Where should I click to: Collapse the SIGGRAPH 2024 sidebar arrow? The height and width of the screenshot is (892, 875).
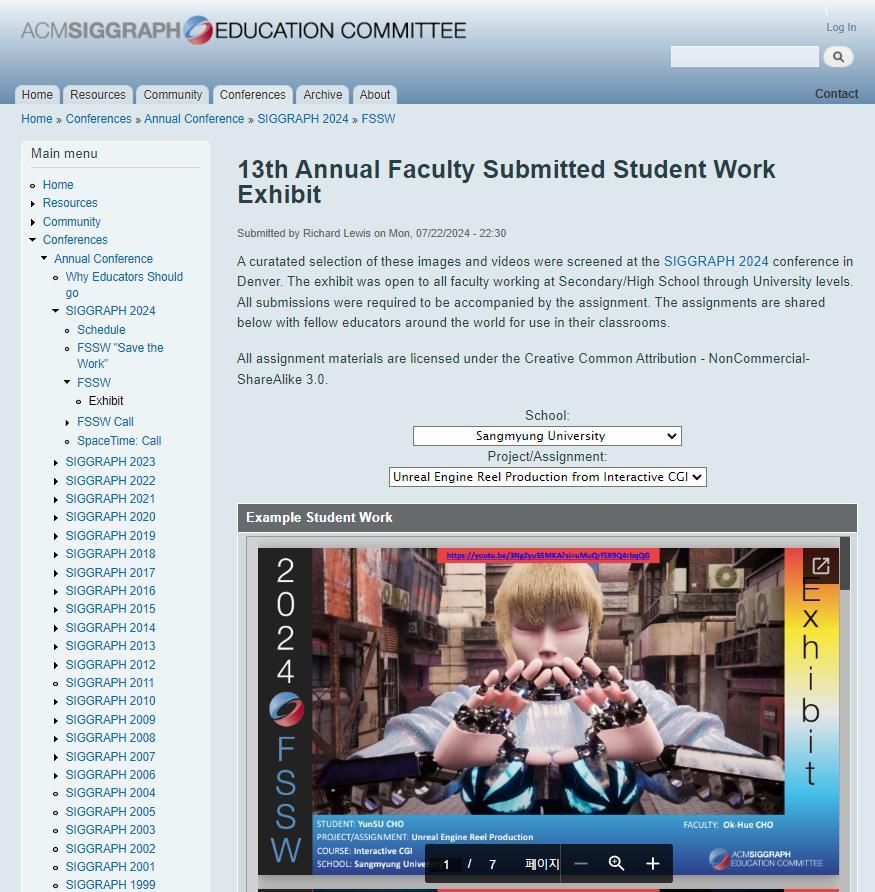[56, 311]
